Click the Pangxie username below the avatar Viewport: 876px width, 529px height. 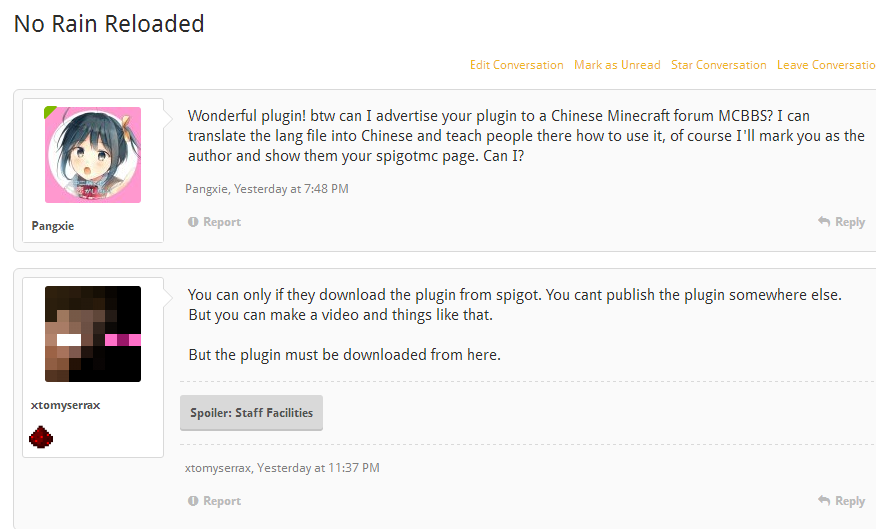pyautogui.click(x=53, y=226)
